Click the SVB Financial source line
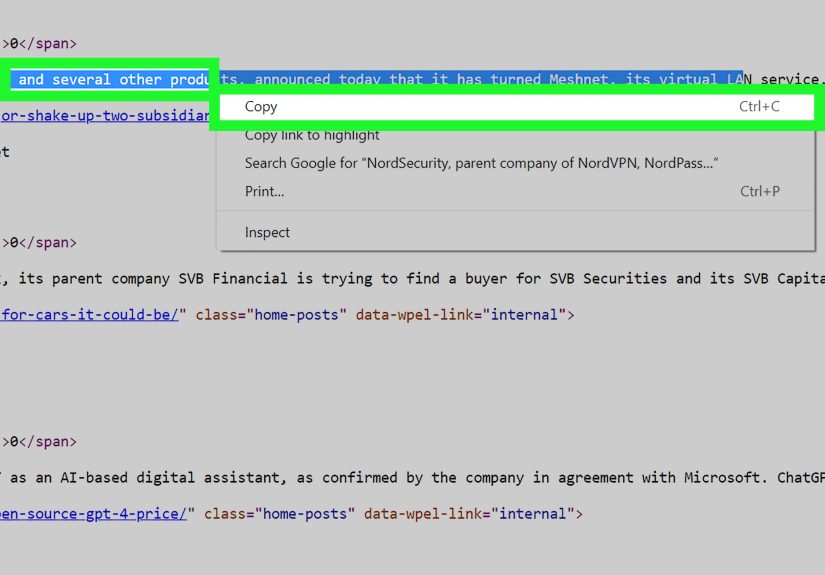Viewport: 825px width, 575px height. pyautogui.click(x=412, y=278)
